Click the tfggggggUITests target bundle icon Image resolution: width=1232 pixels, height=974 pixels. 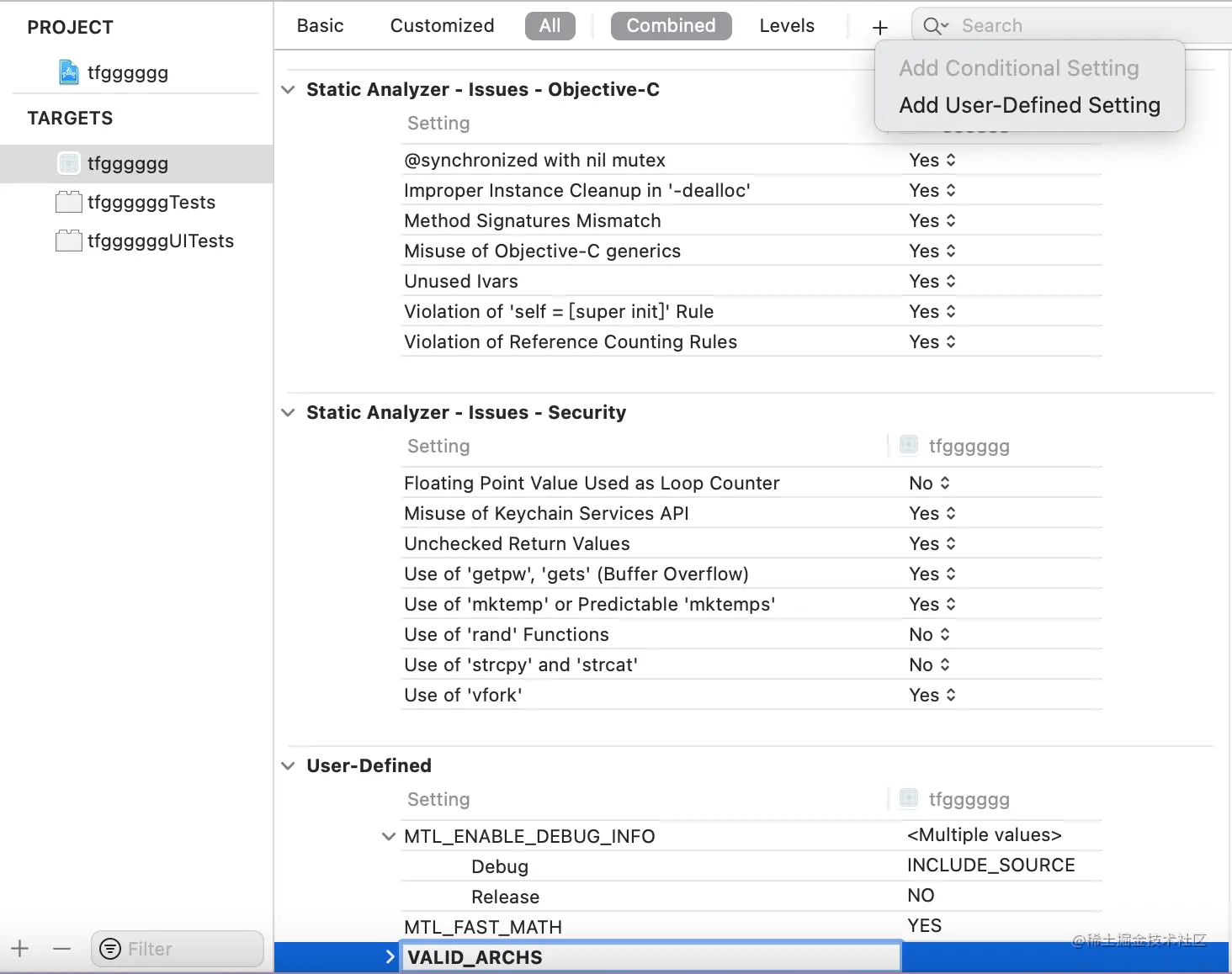(x=69, y=241)
